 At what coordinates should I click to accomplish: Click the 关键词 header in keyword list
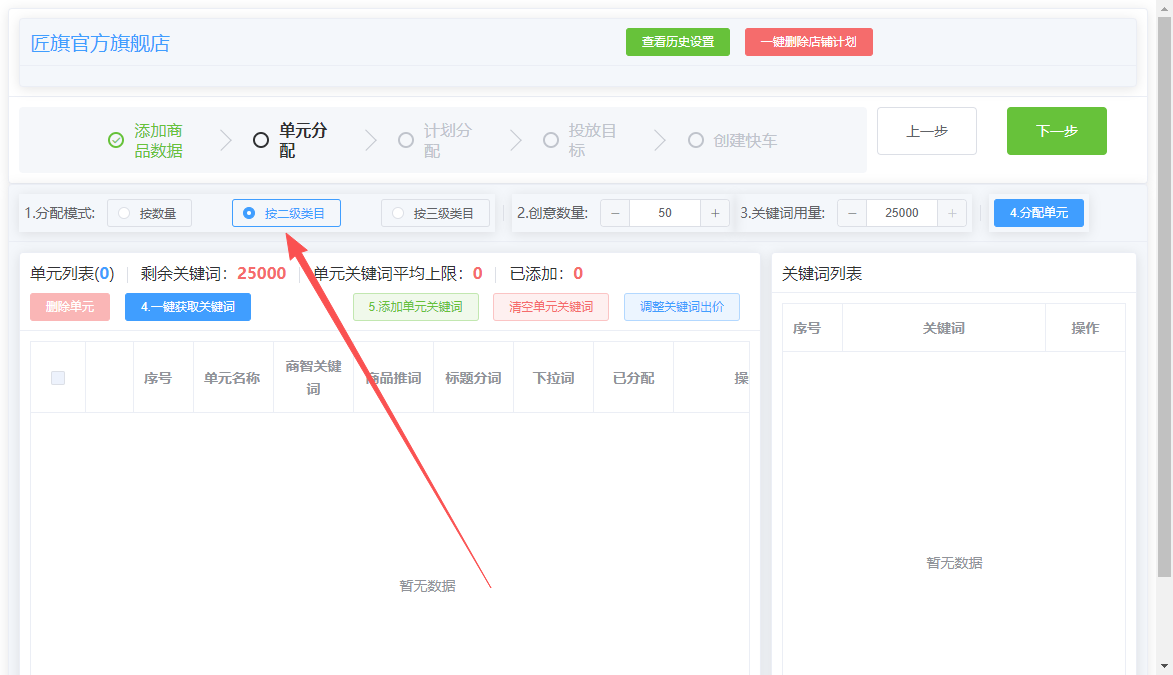(x=943, y=328)
